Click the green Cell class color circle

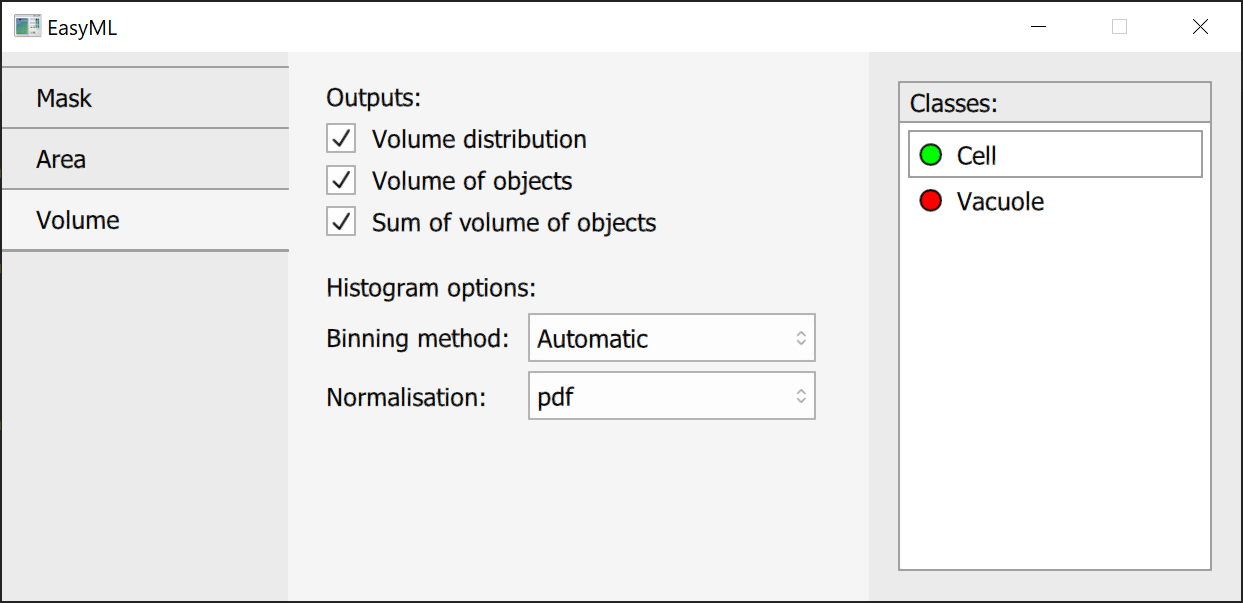click(931, 155)
